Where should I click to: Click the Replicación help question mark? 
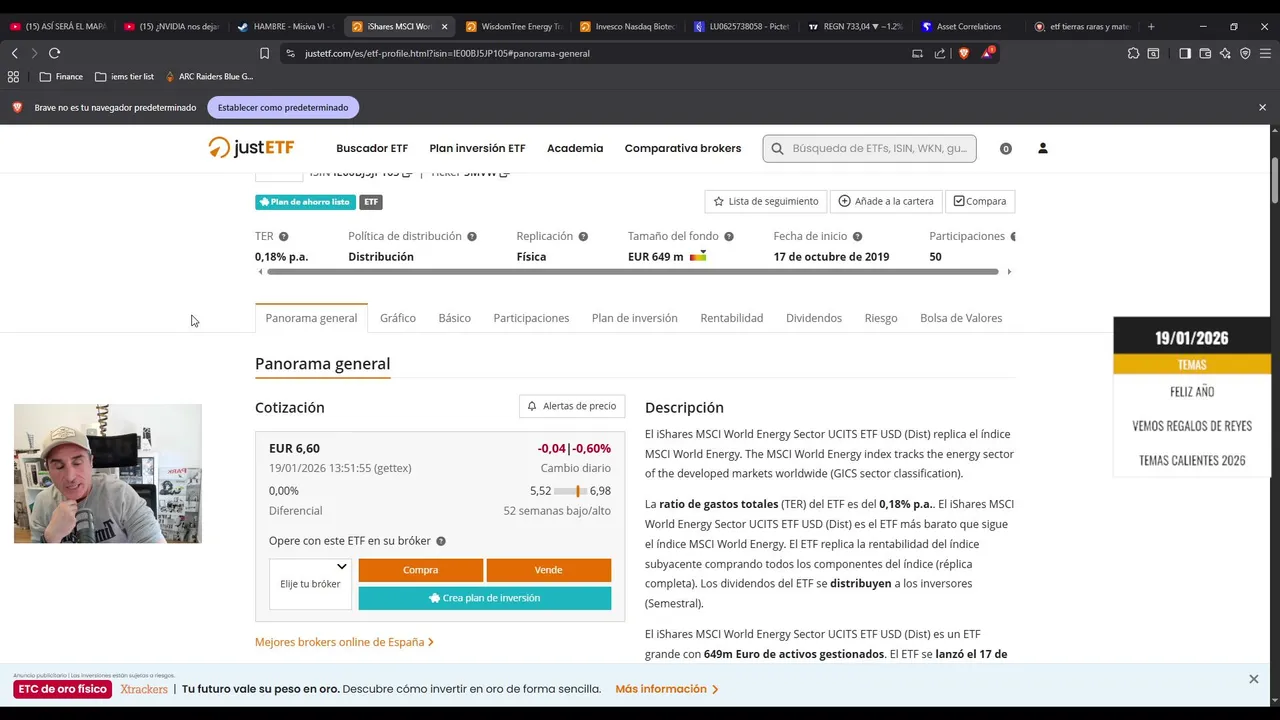pyautogui.click(x=583, y=237)
